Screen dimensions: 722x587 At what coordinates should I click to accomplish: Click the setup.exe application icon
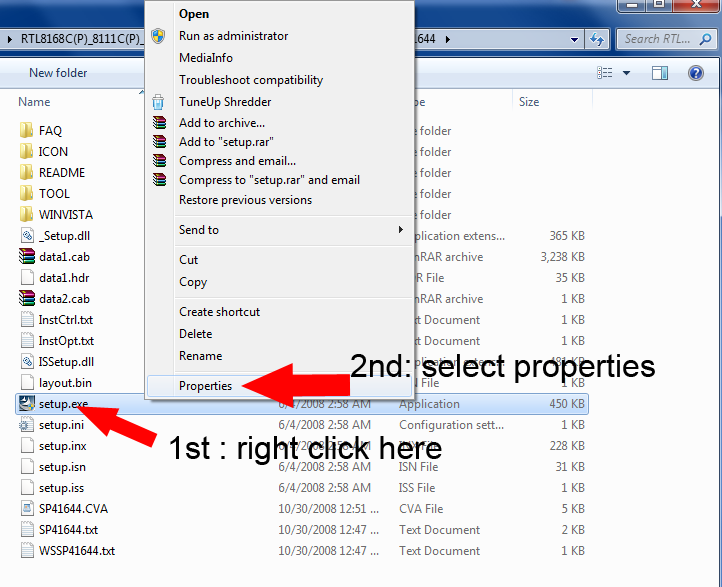pyautogui.click(x=27, y=403)
